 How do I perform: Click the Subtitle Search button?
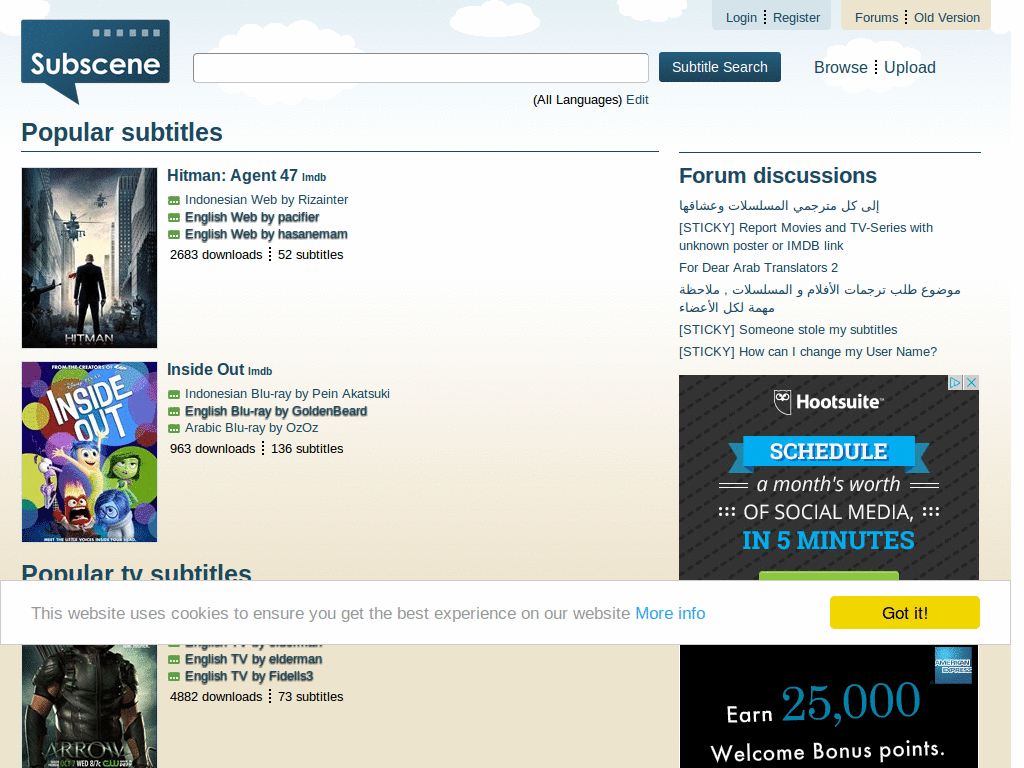tap(720, 67)
